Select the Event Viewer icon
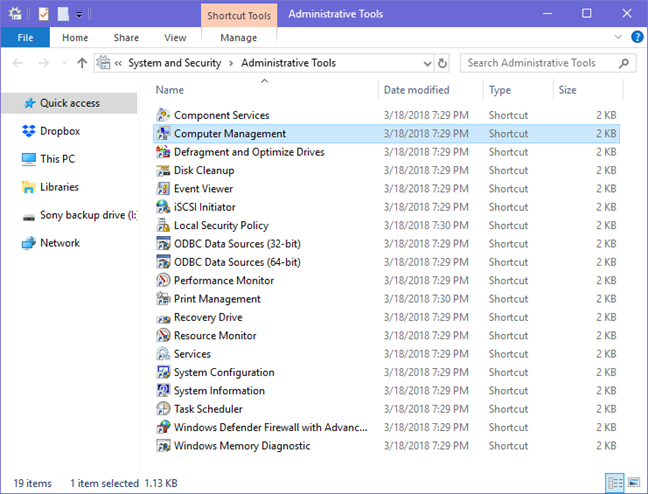The width and height of the screenshot is (648, 494). pos(163,189)
